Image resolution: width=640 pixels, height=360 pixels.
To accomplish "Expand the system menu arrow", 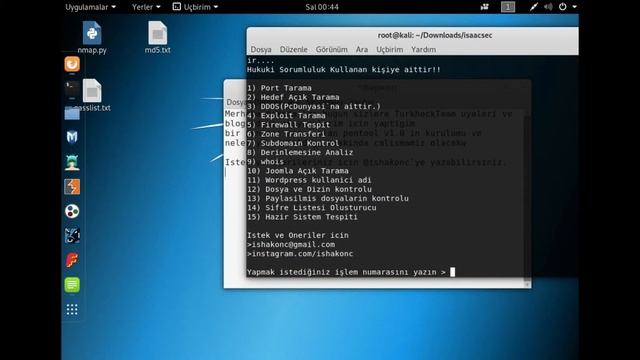I will 574,7.
